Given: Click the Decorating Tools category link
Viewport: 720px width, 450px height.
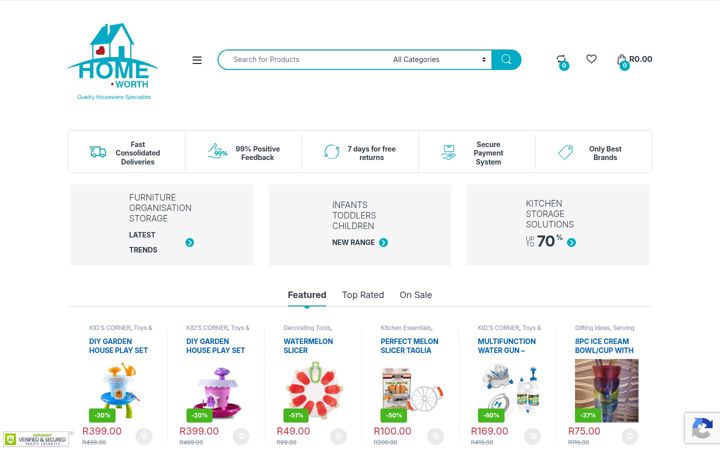Looking at the screenshot, I should click(x=307, y=328).
